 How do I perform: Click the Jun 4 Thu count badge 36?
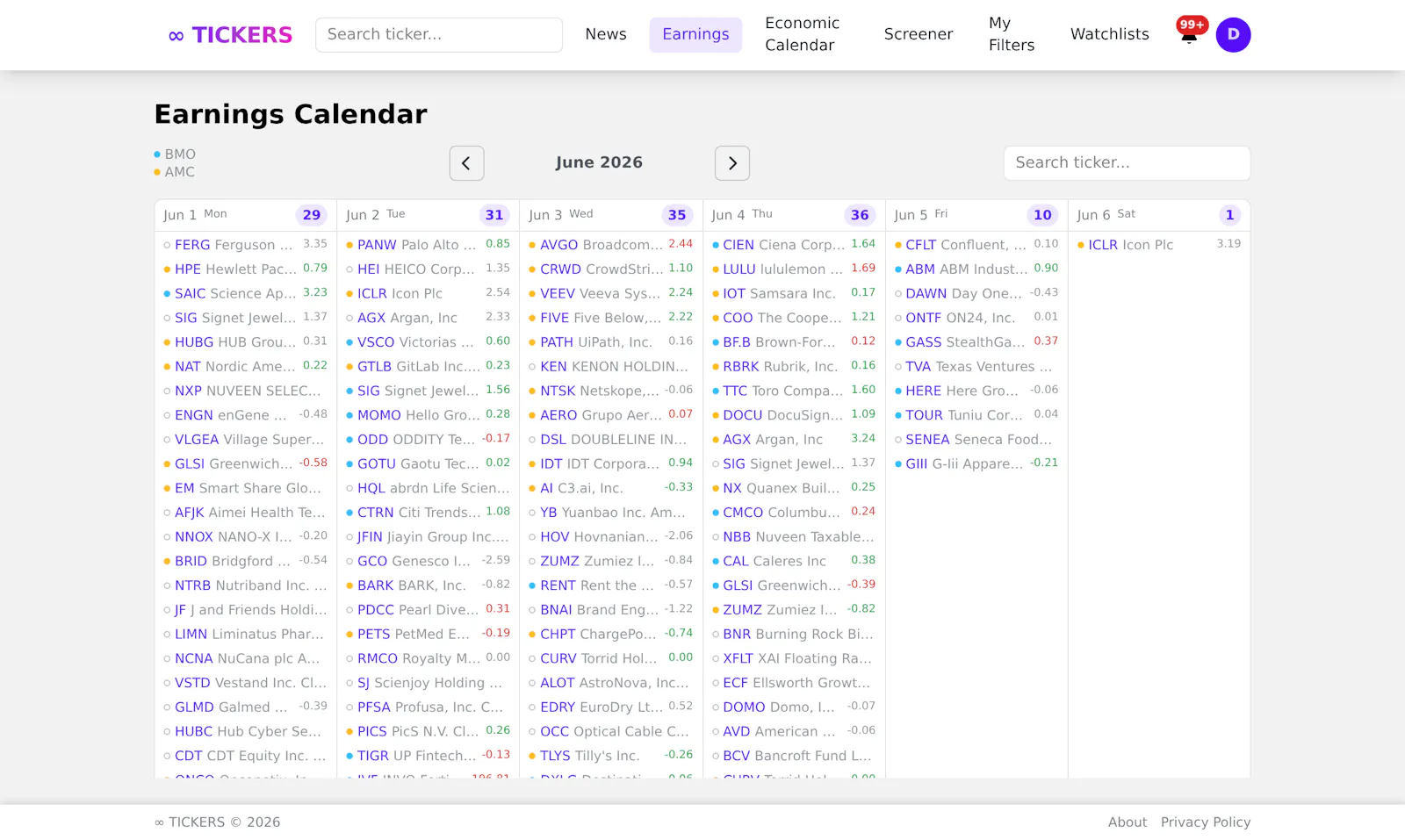860,215
